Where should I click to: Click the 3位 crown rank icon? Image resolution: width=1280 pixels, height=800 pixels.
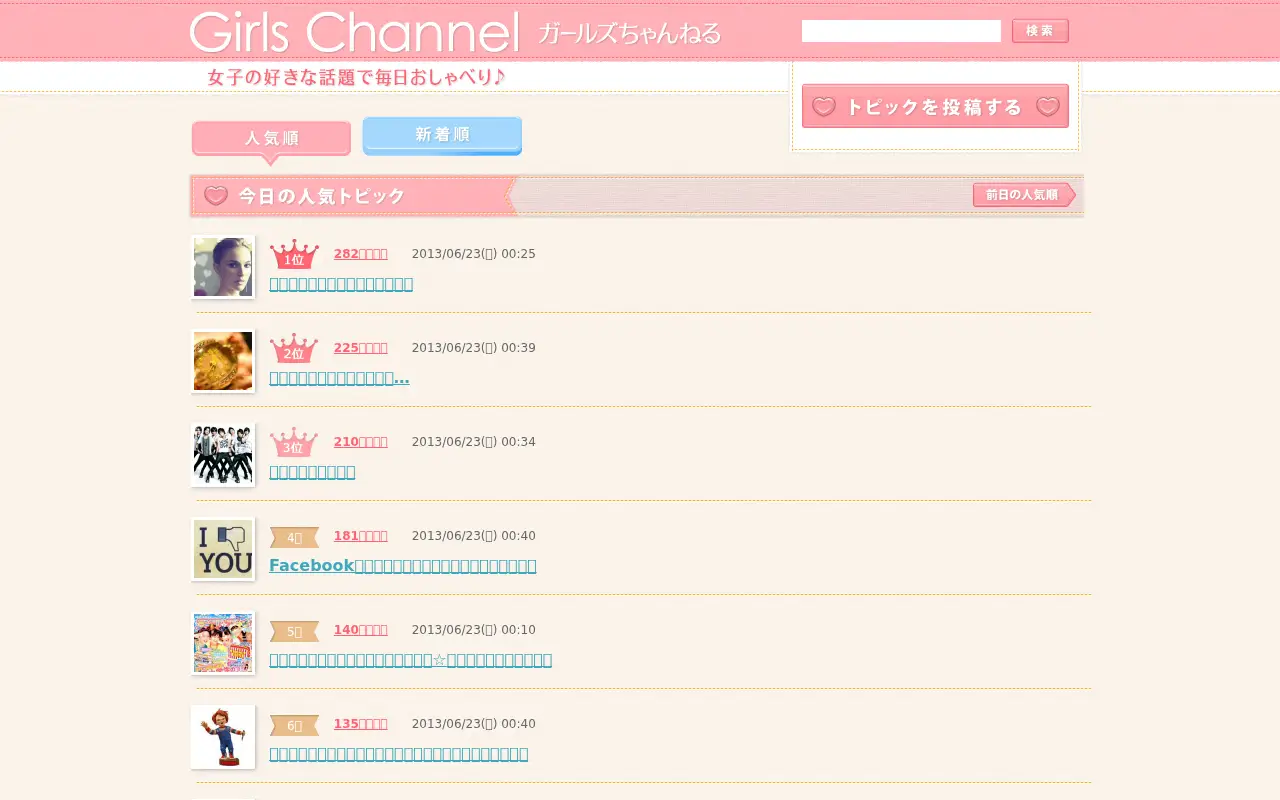coord(294,442)
